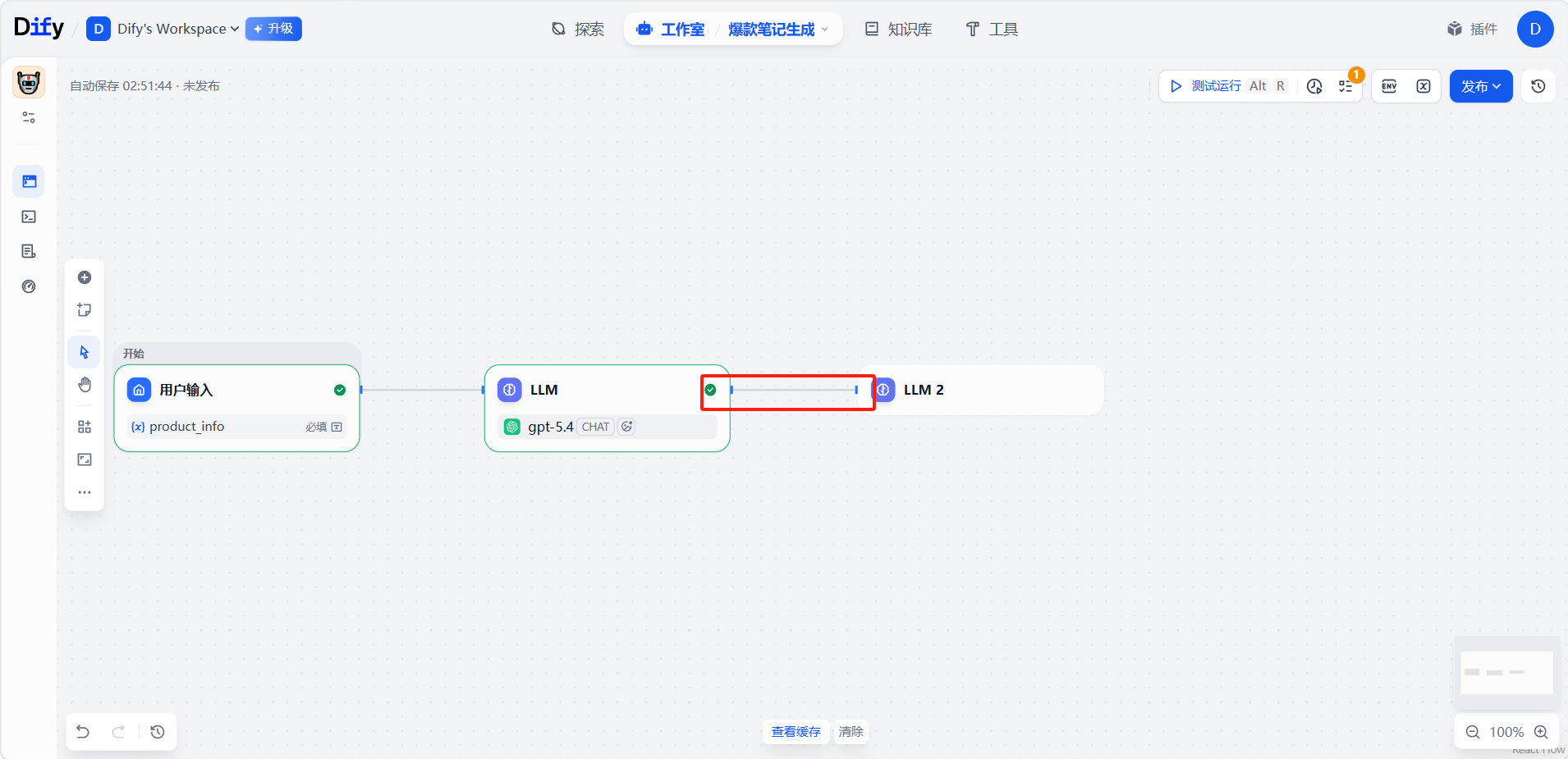This screenshot has height=759, width=1568.
Task: Open the ENV environment variables panel
Action: coord(1389,86)
